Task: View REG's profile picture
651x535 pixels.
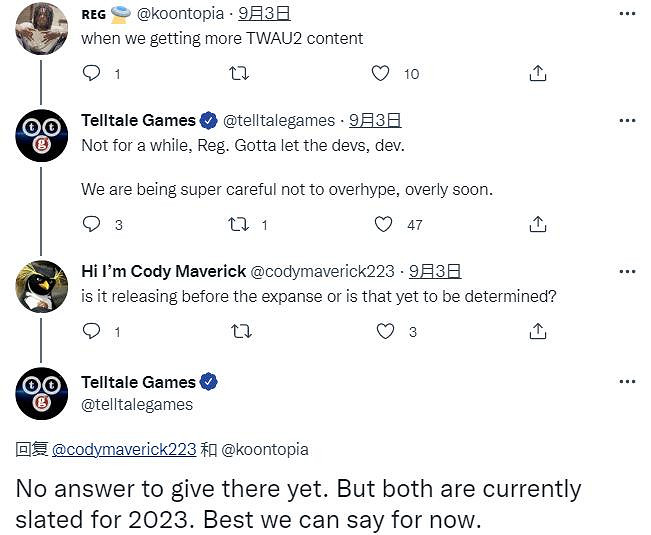Action: point(41,28)
